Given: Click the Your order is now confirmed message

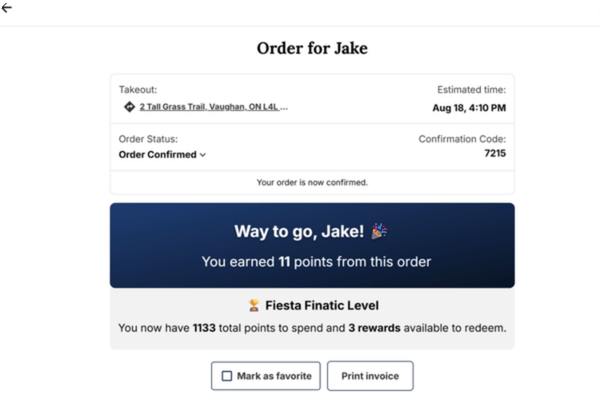Looking at the screenshot, I should (312, 183).
